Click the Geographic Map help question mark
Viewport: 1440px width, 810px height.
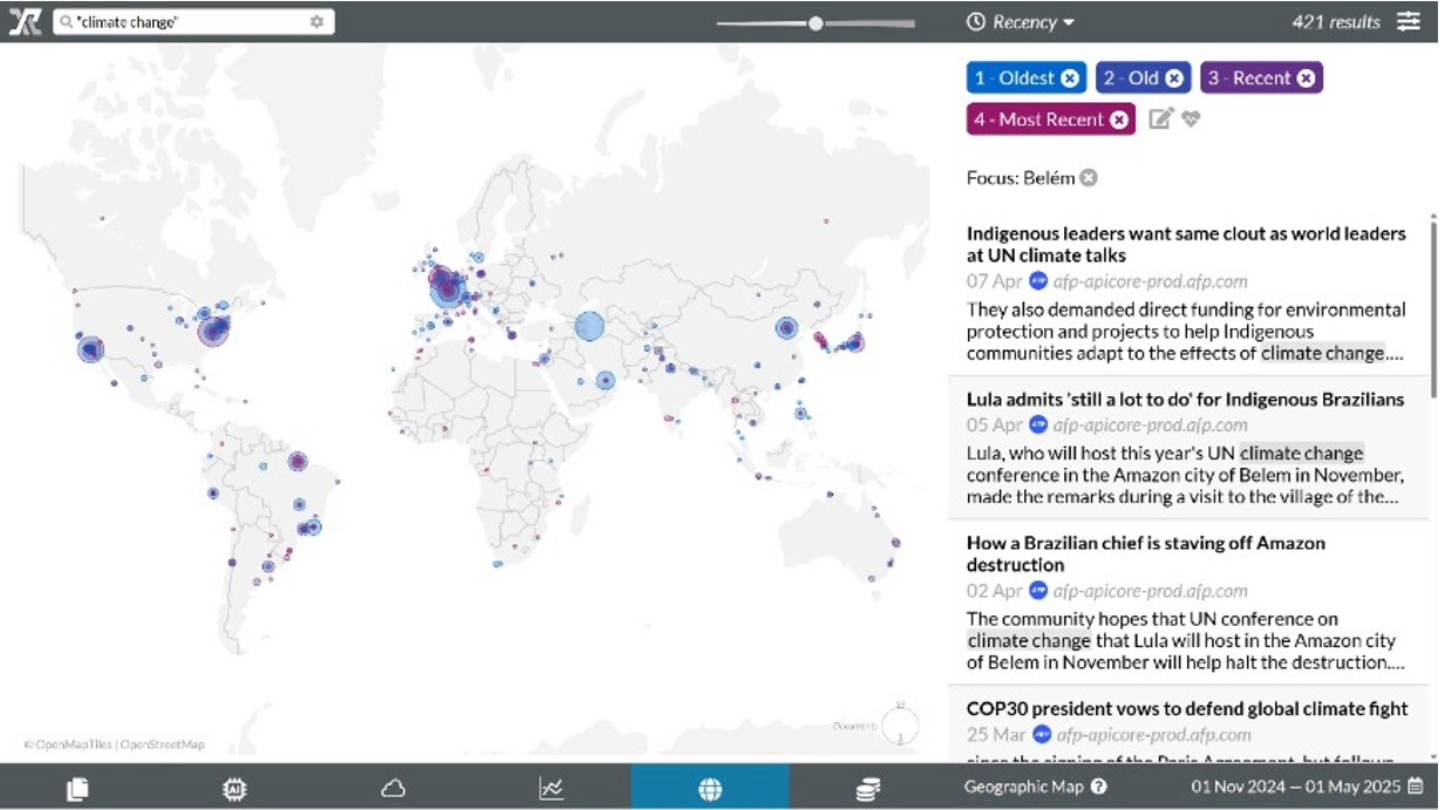(1098, 787)
